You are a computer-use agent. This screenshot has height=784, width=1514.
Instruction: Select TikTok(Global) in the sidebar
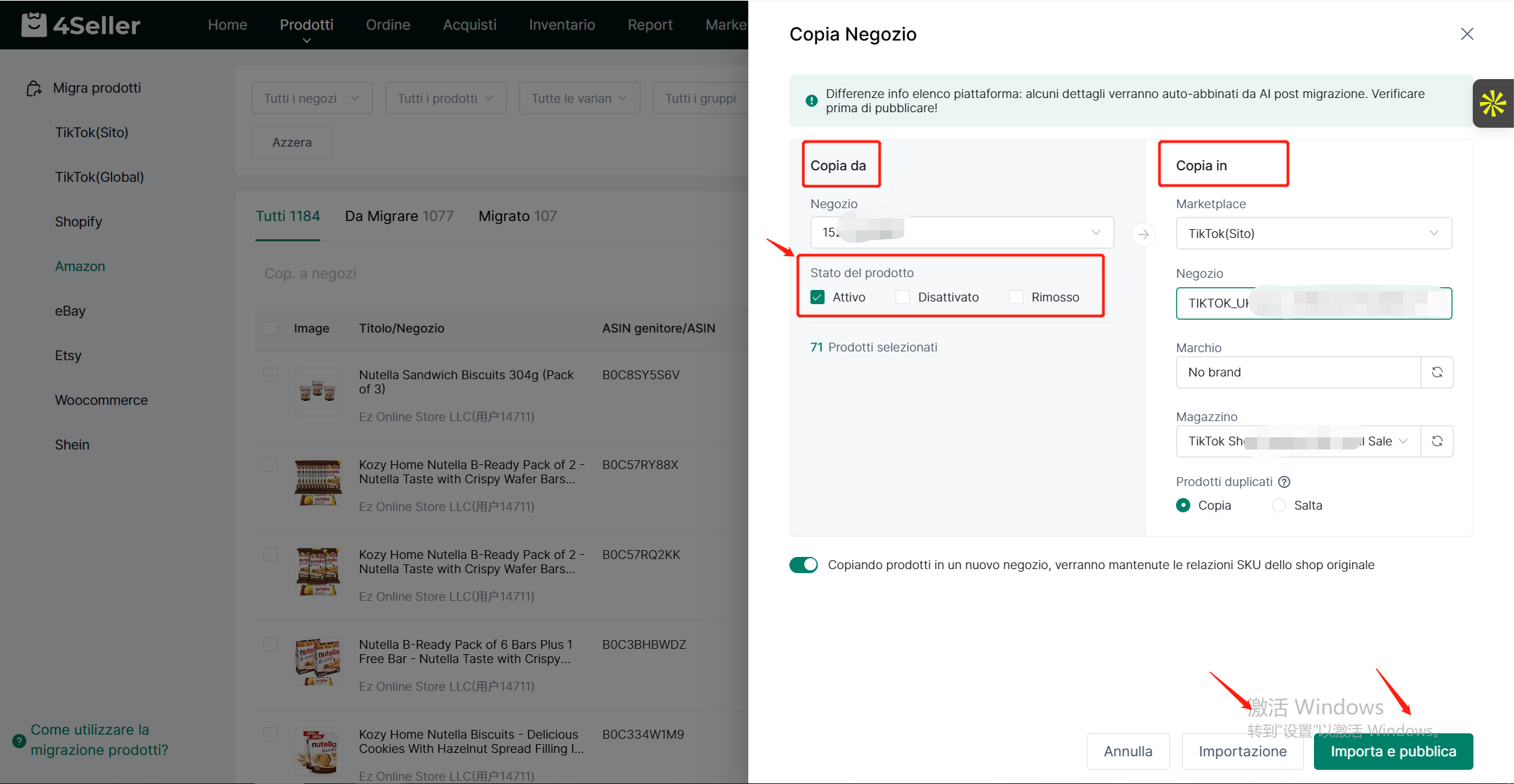(99, 177)
